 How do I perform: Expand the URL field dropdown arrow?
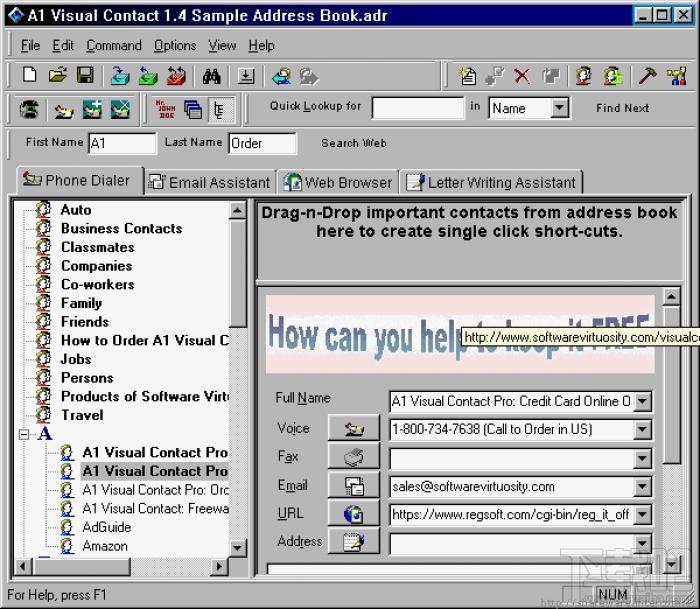tap(642, 515)
